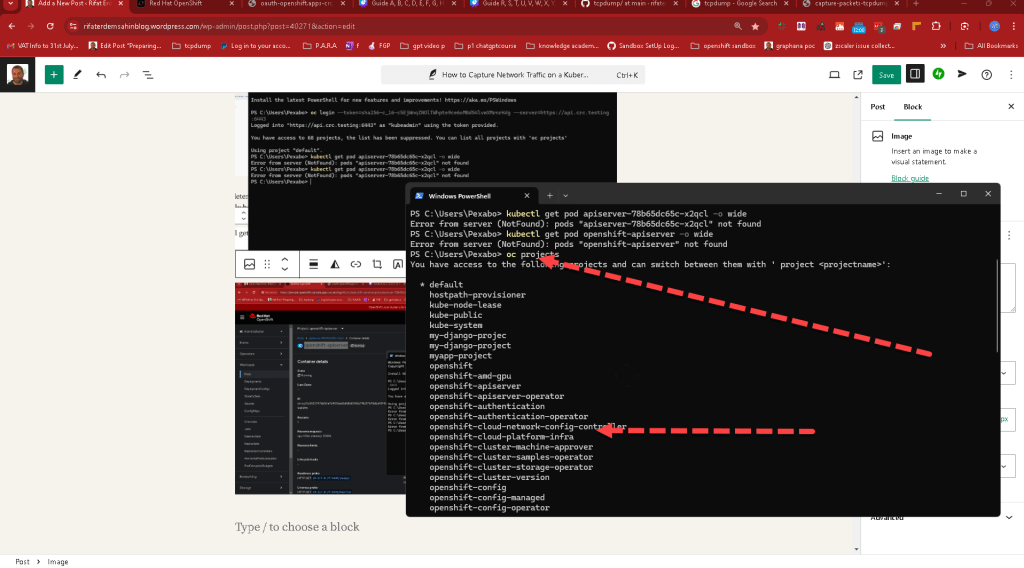Open the PowerShell profile dropdown arrow

(x=566, y=195)
